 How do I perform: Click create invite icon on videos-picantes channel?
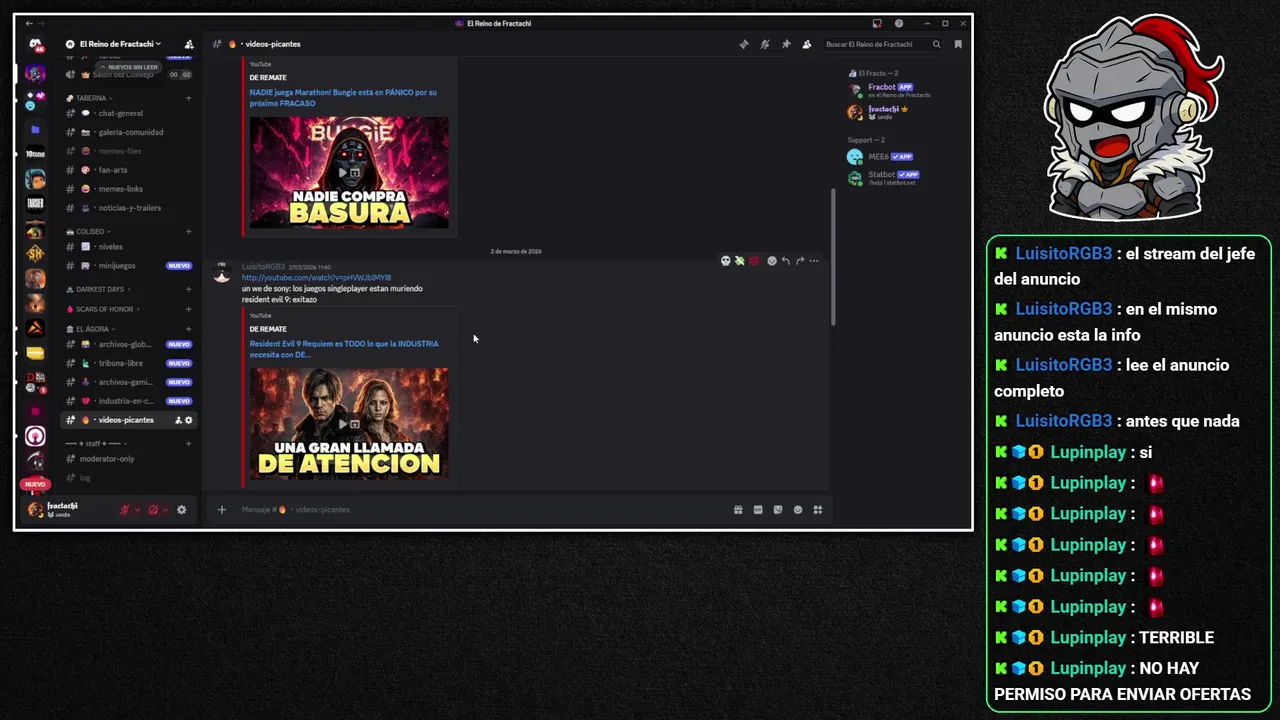[178, 420]
